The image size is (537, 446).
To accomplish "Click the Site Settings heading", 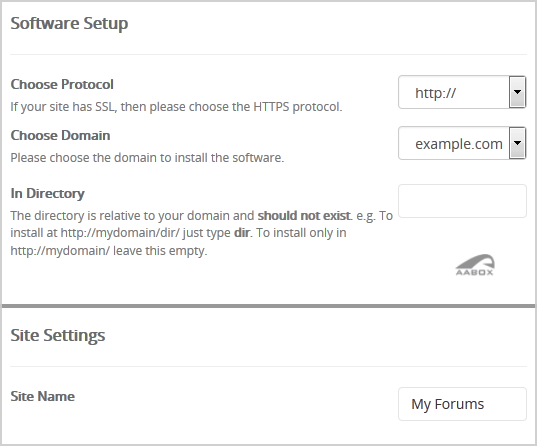I will coord(58,335).
